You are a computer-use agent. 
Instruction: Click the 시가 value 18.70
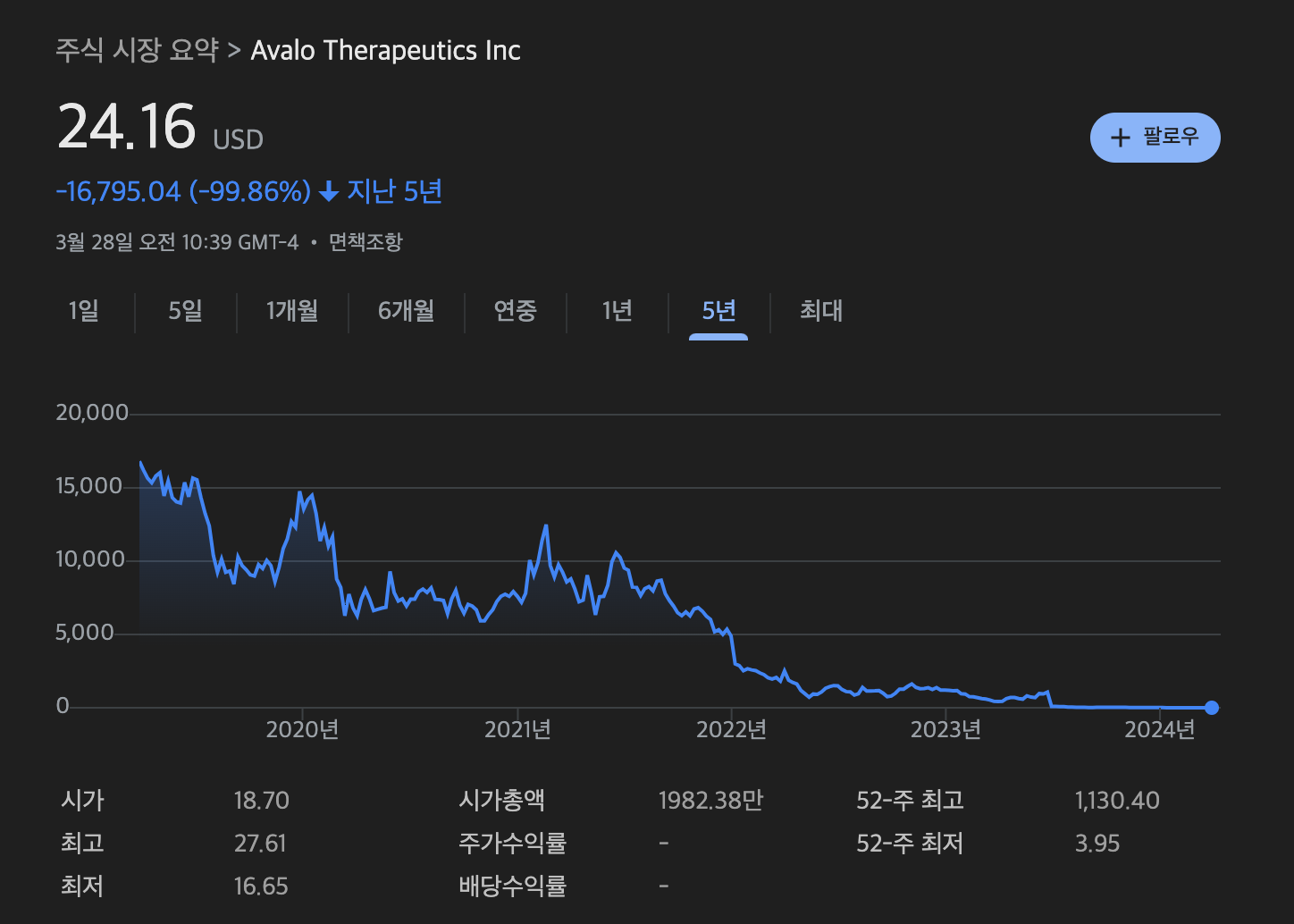[262, 801]
